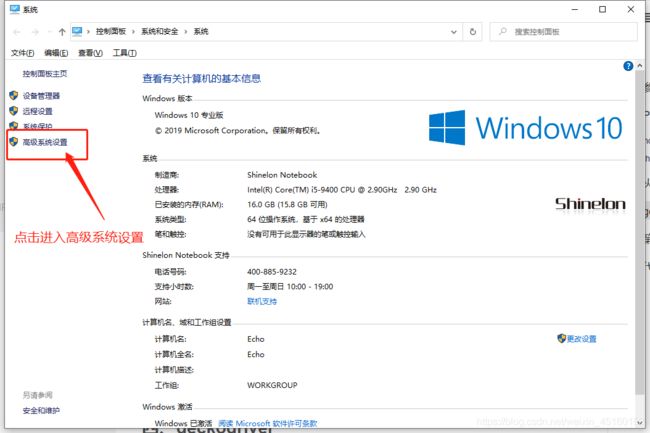Viewport: 650px width, 433px height.
Task: Click the scrollbar down arrow
Action: pos(640,423)
